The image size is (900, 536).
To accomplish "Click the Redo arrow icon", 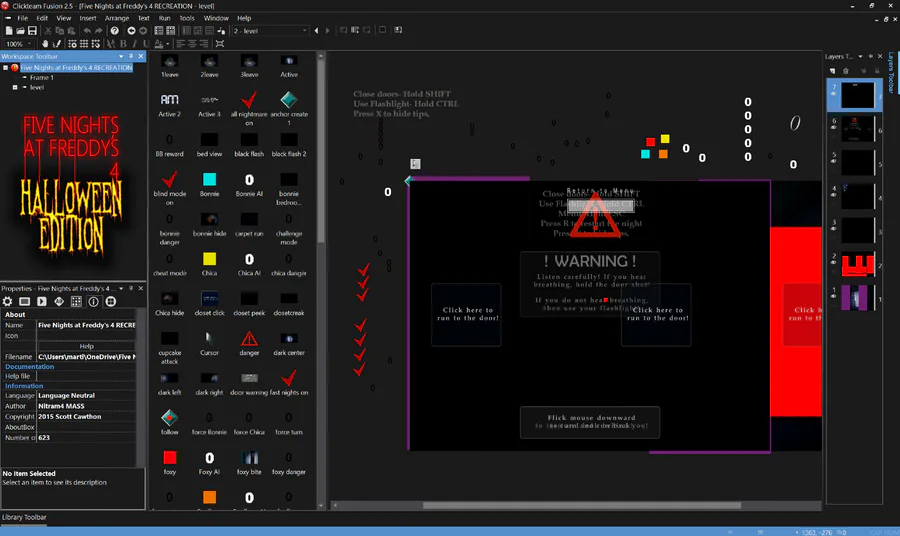I will (x=98, y=31).
